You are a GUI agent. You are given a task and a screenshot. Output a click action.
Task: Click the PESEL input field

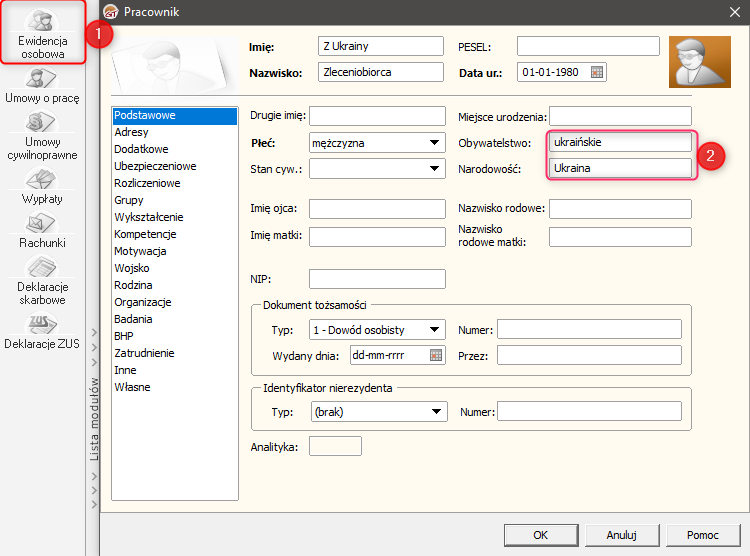coord(588,46)
